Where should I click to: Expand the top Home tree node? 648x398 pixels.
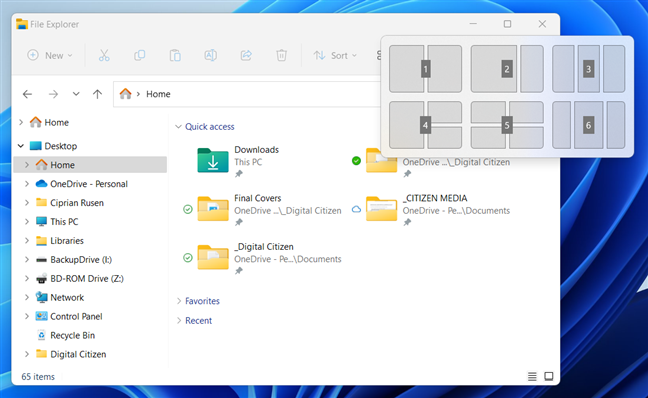coord(21,122)
